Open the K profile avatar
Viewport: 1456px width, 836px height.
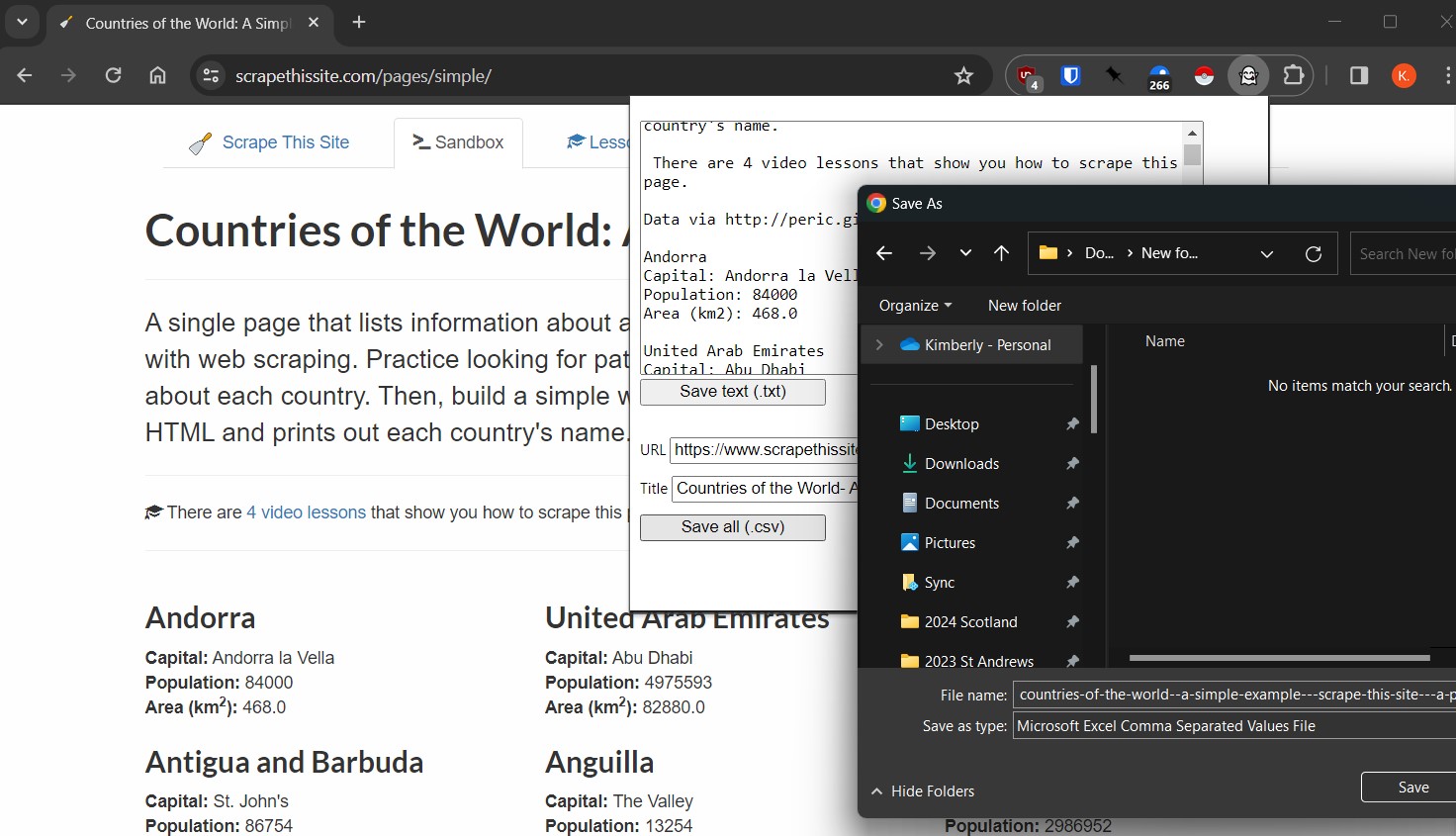point(1404,75)
